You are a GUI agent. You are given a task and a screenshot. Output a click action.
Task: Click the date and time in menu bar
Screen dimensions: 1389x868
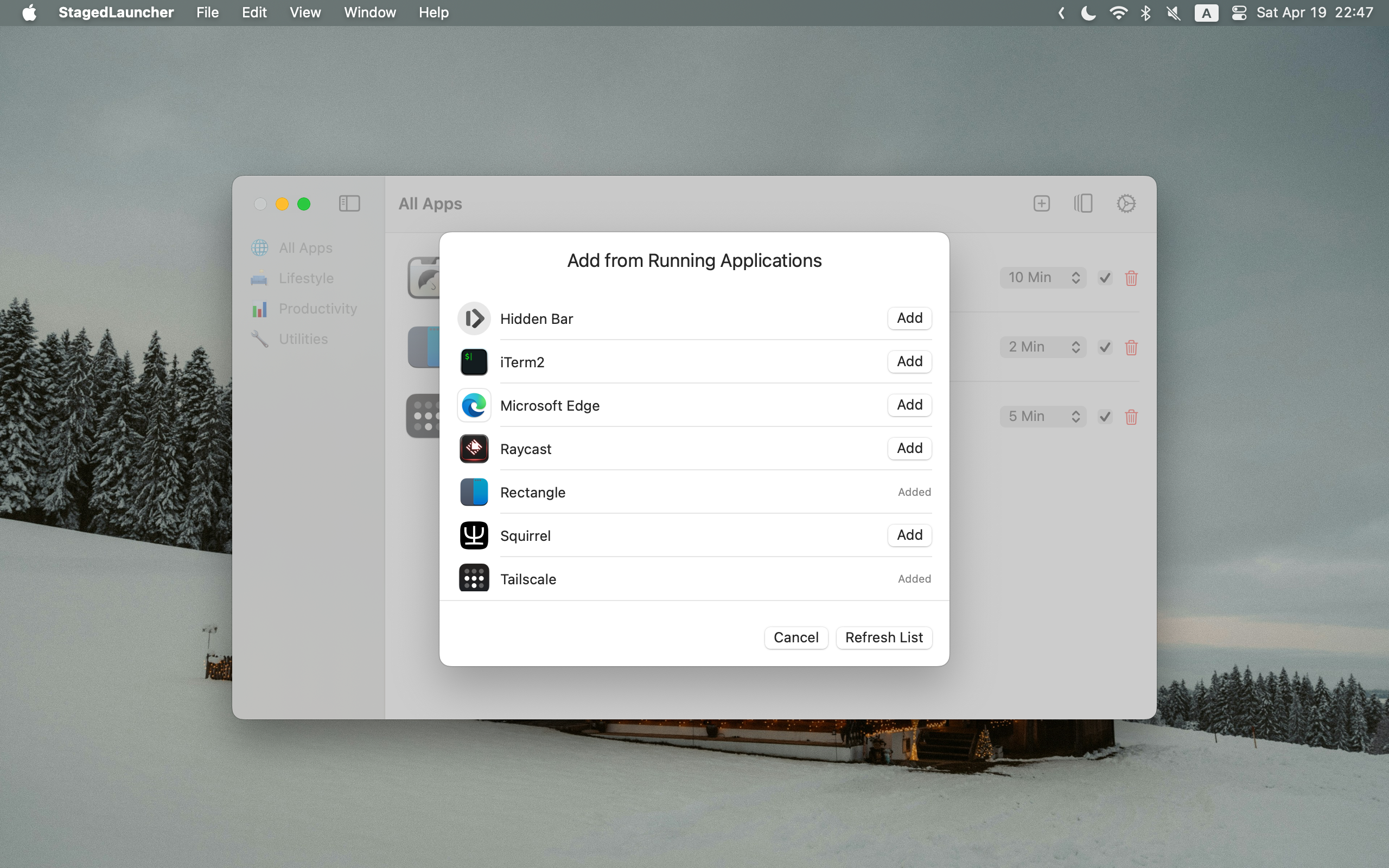(1314, 12)
